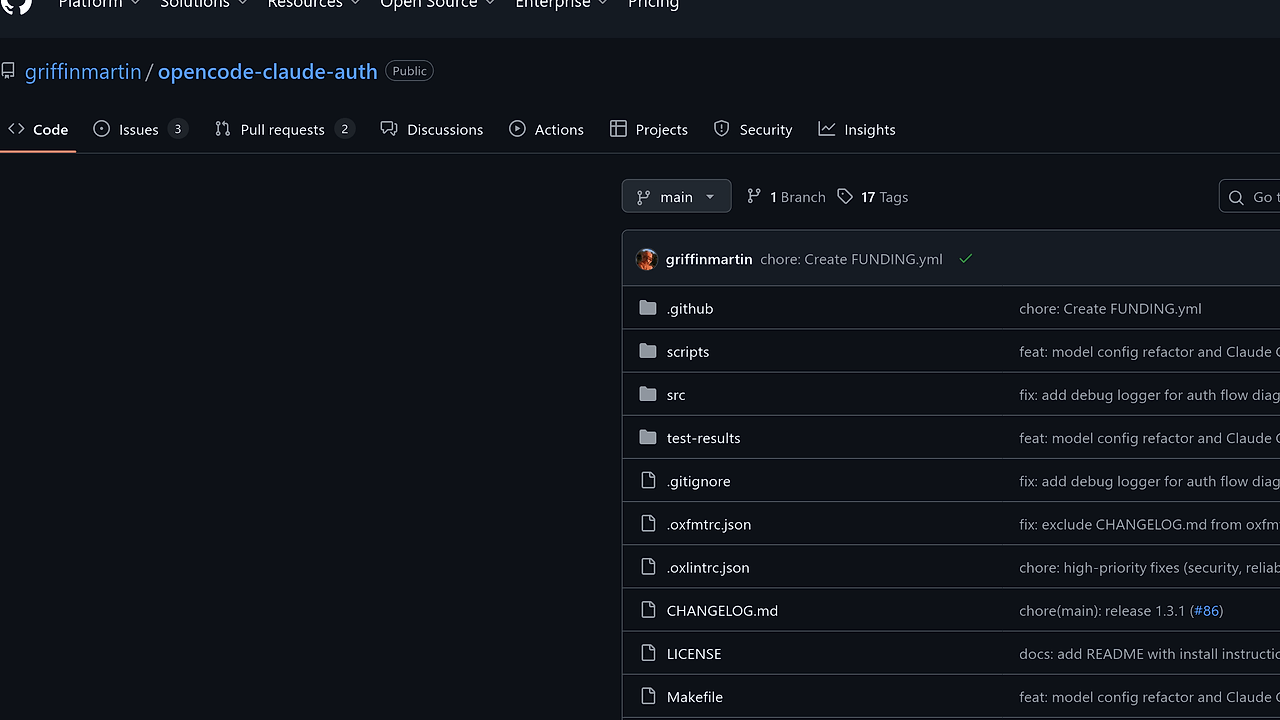Viewport: 1280px width, 720px height.
Task: Go to the Discussions tab
Action: coord(432,129)
